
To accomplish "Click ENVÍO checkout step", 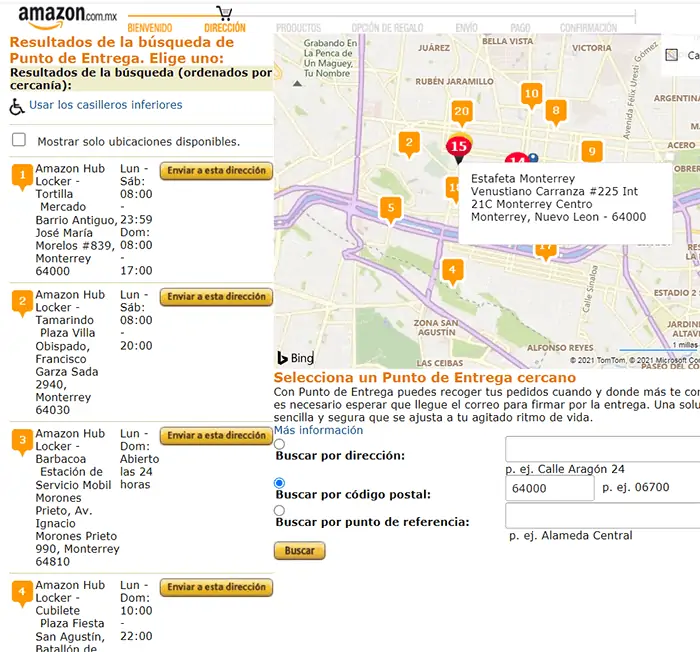I will [x=467, y=28].
